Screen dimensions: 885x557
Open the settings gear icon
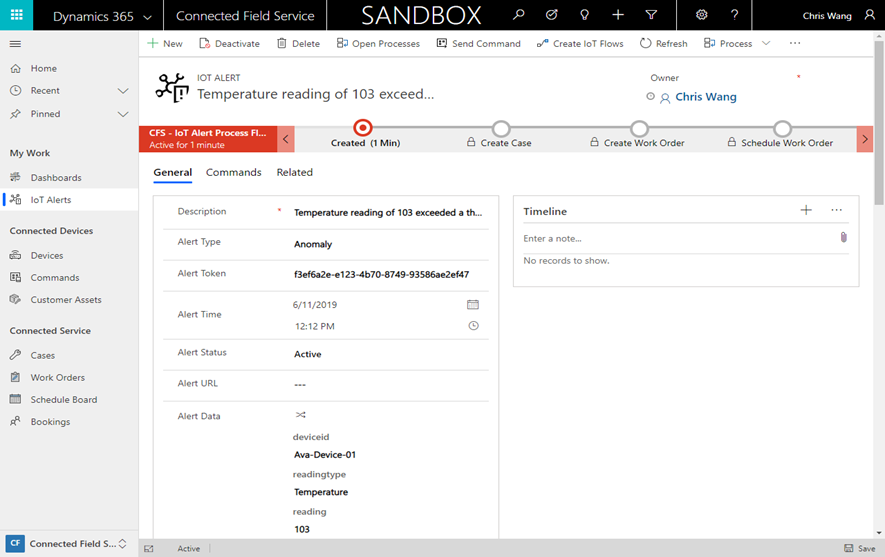(x=701, y=15)
